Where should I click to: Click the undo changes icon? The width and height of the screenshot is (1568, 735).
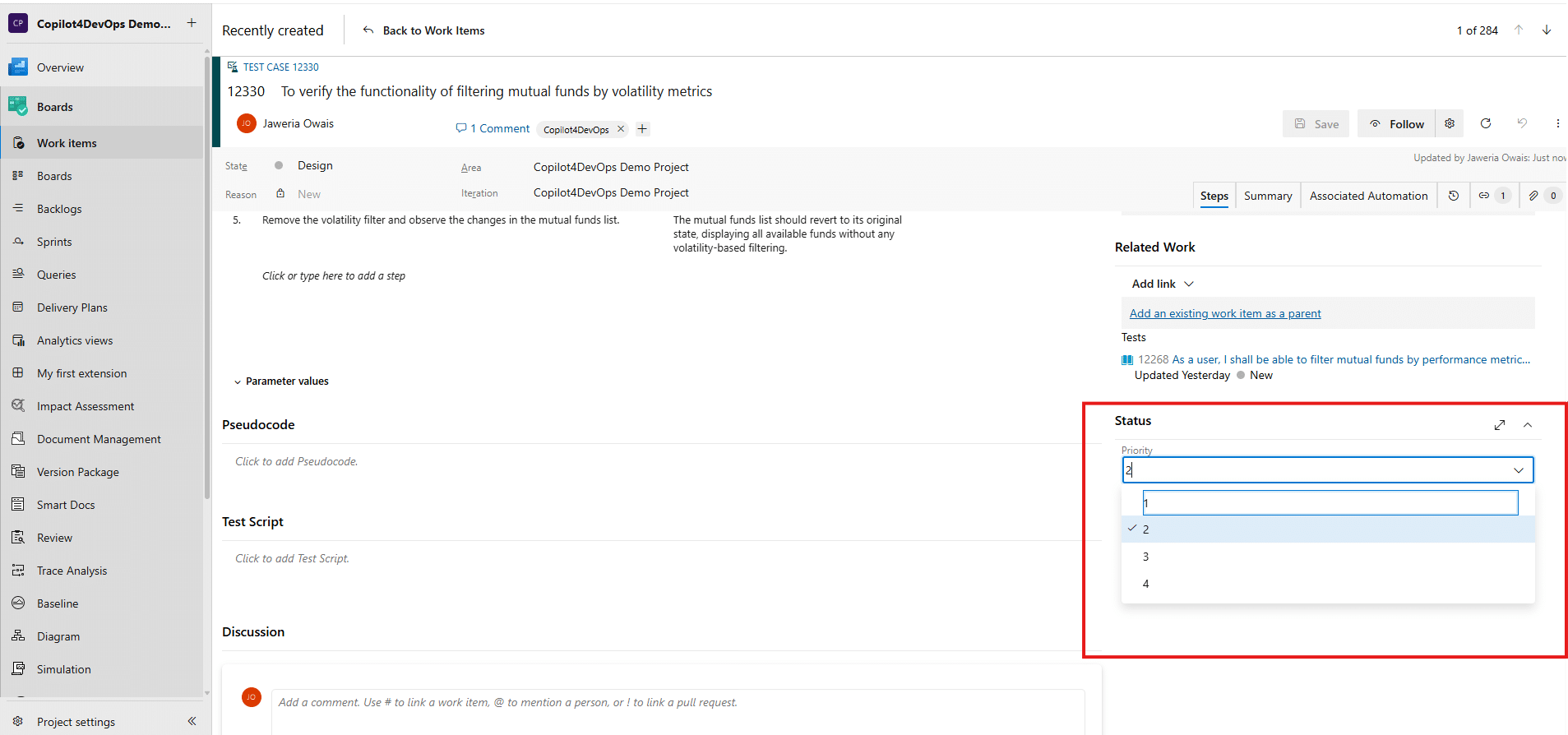click(1522, 123)
